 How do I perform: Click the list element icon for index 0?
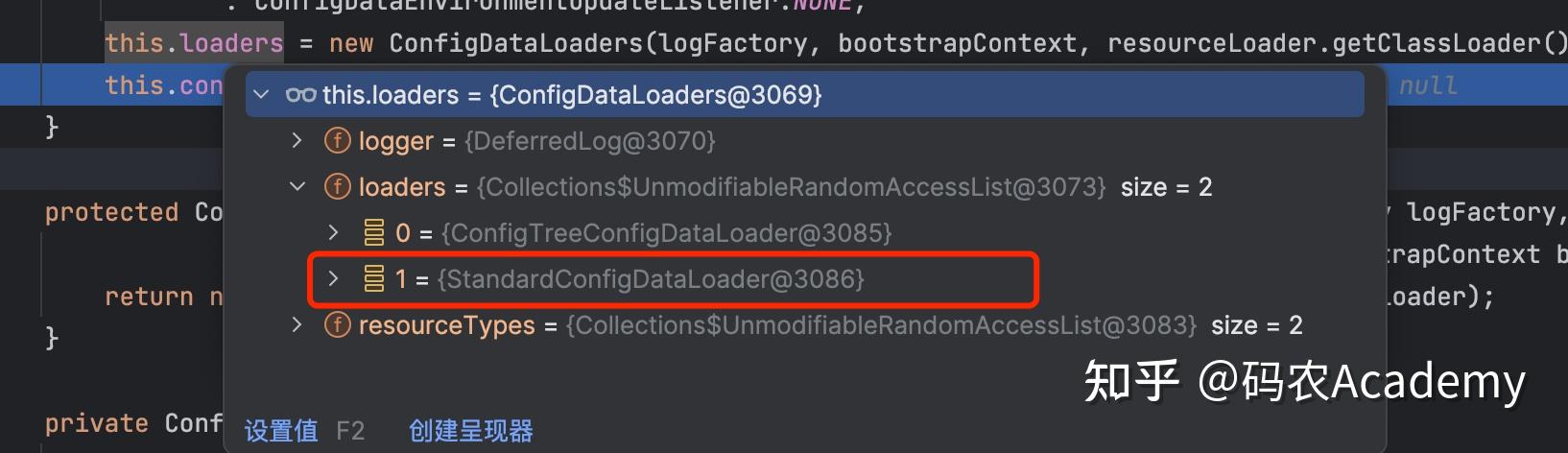point(374,233)
